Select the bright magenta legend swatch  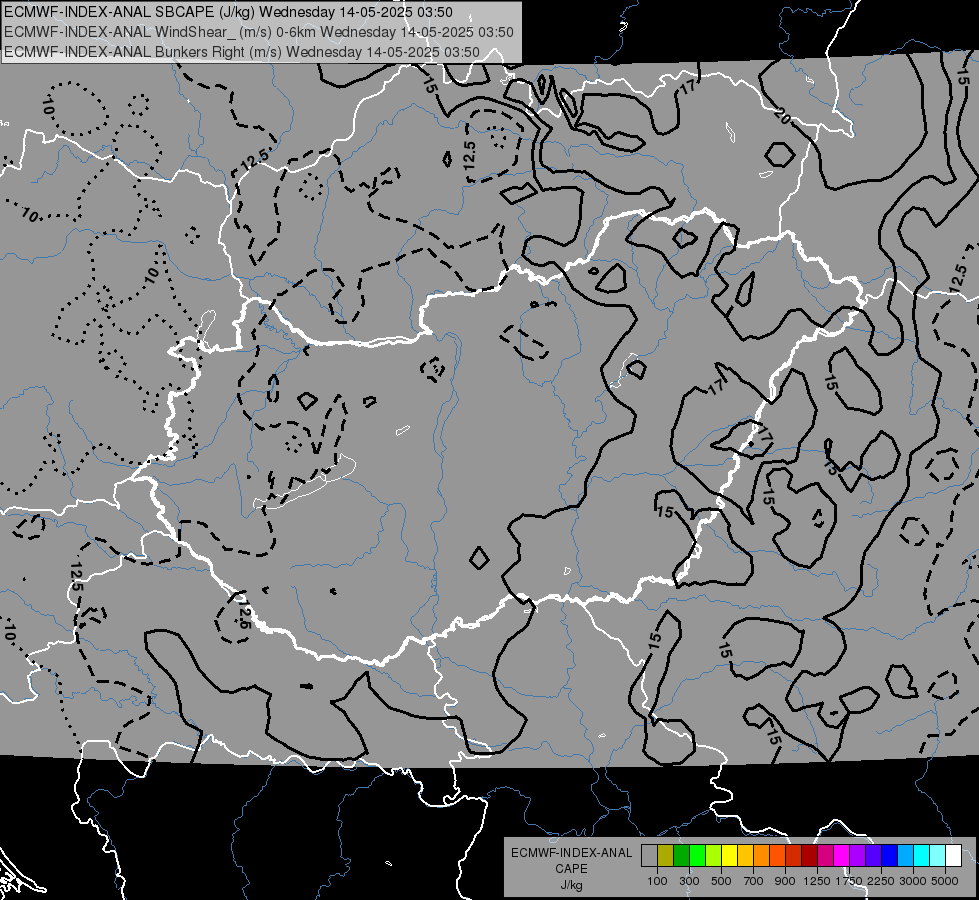click(842, 855)
